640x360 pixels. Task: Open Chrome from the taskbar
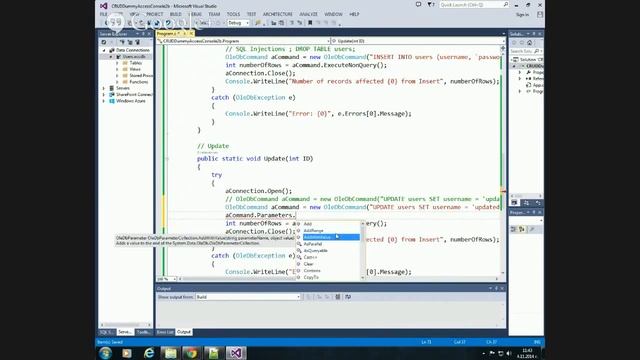192,353
